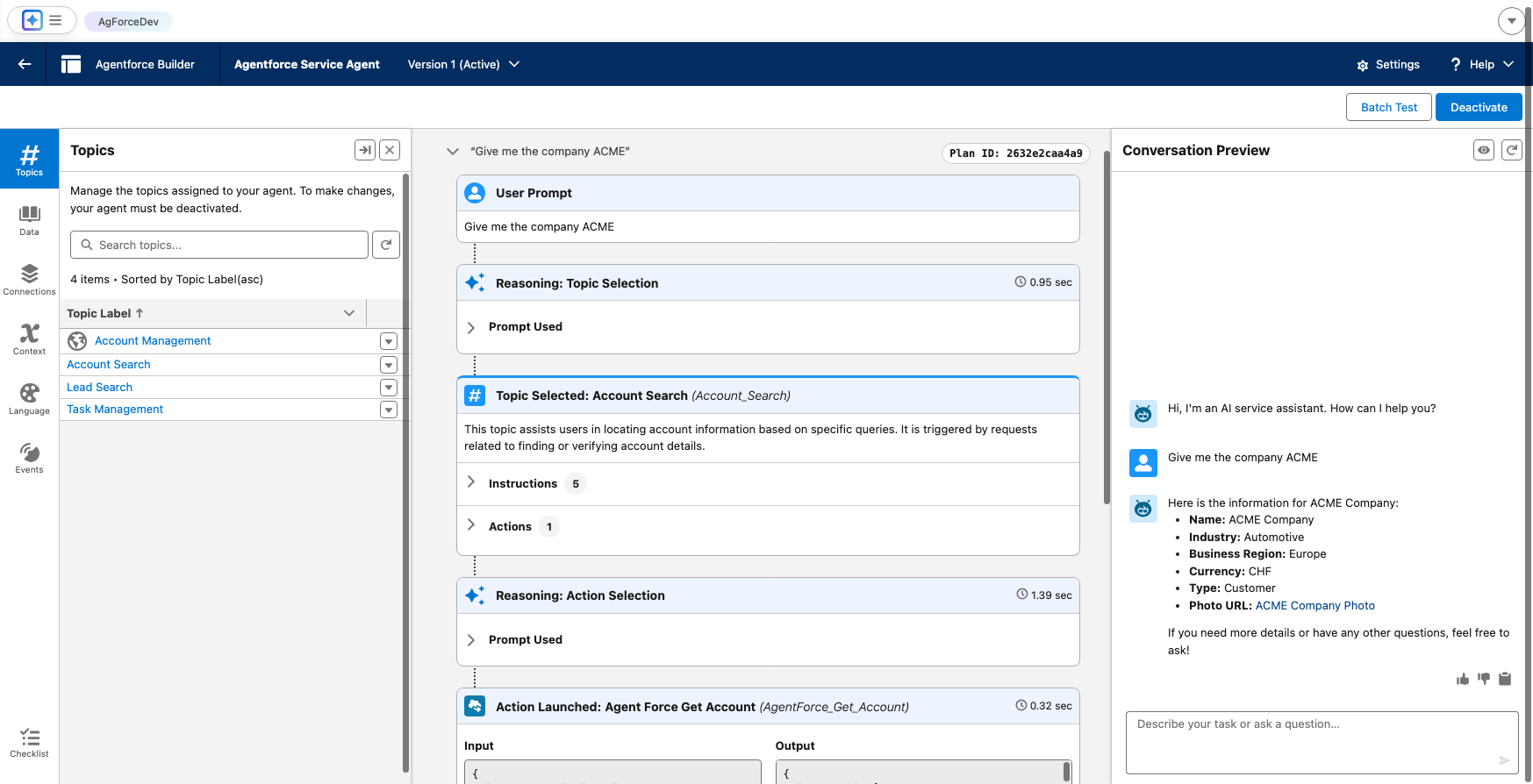Close the Topics panel

tap(390, 150)
